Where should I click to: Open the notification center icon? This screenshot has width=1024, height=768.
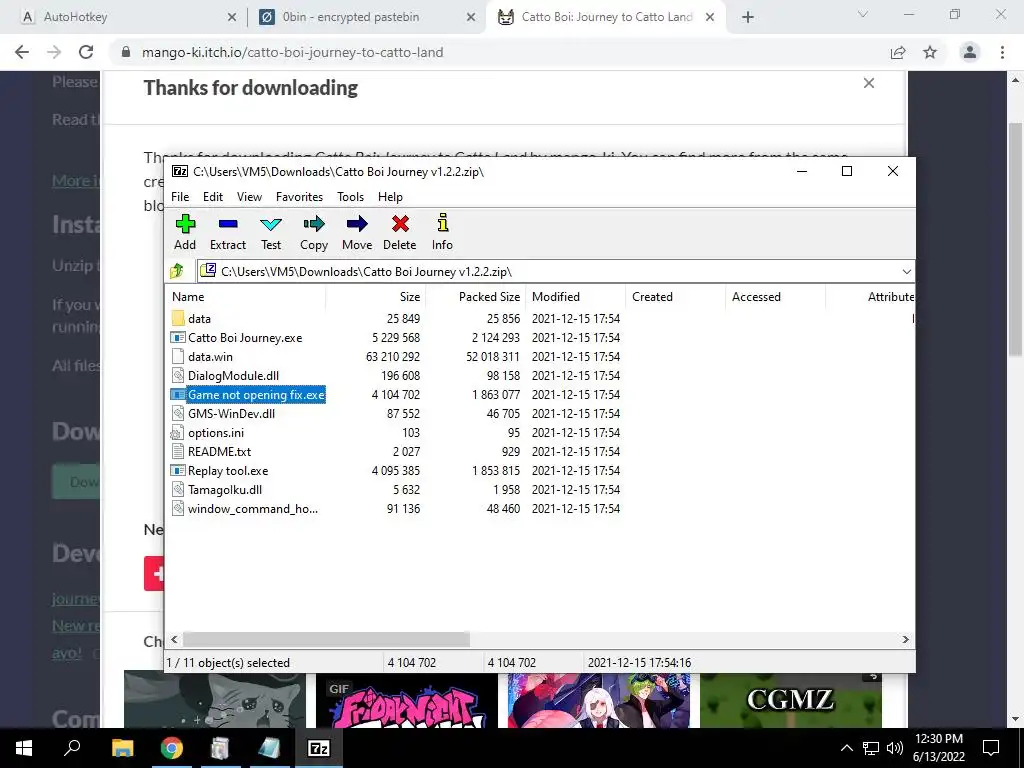click(x=991, y=748)
